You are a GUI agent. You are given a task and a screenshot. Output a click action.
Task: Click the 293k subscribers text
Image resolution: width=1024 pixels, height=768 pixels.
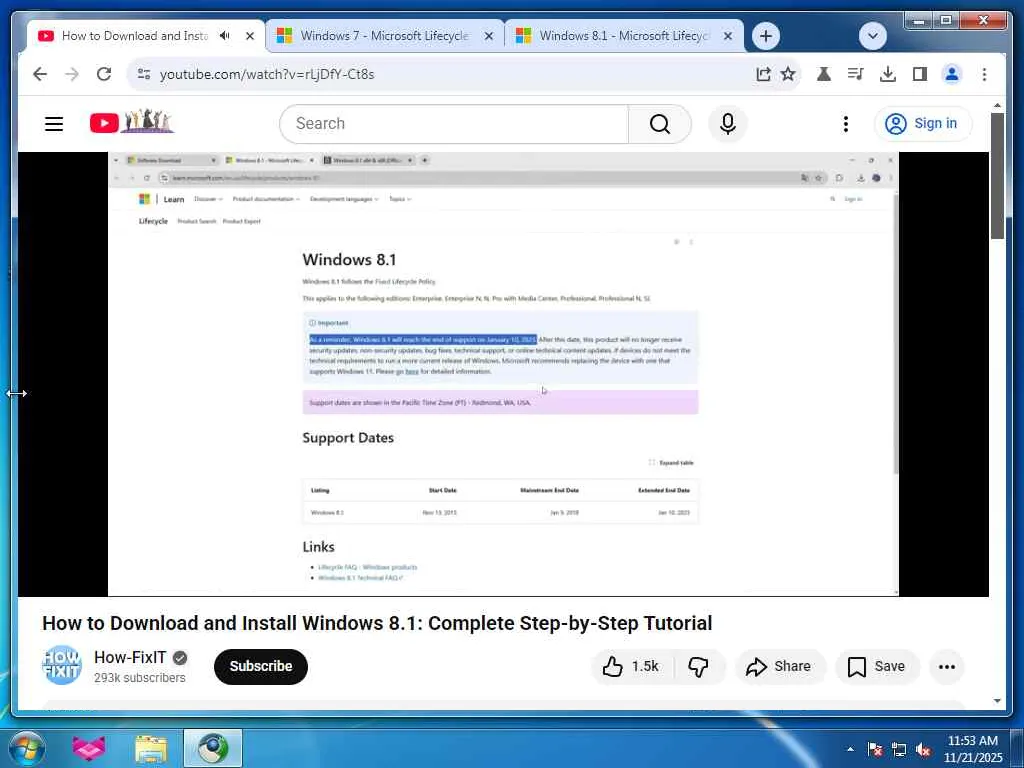point(140,678)
